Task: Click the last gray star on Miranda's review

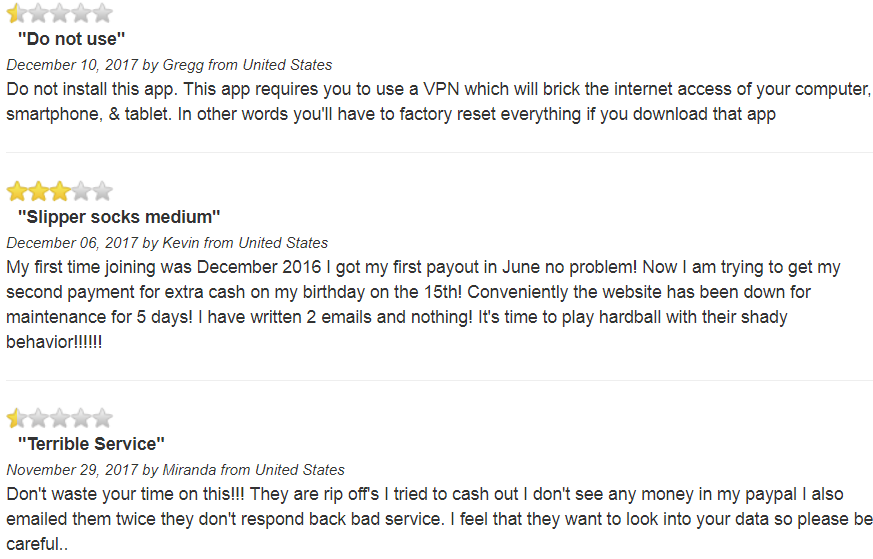Action: tap(102, 418)
